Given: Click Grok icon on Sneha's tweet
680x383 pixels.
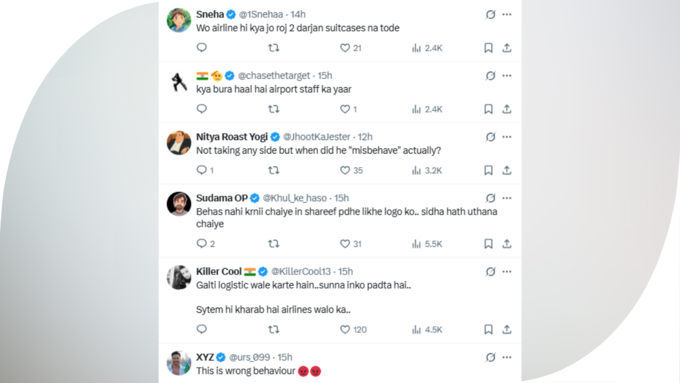Looking at the screenshot, I should tap(490, 14).
